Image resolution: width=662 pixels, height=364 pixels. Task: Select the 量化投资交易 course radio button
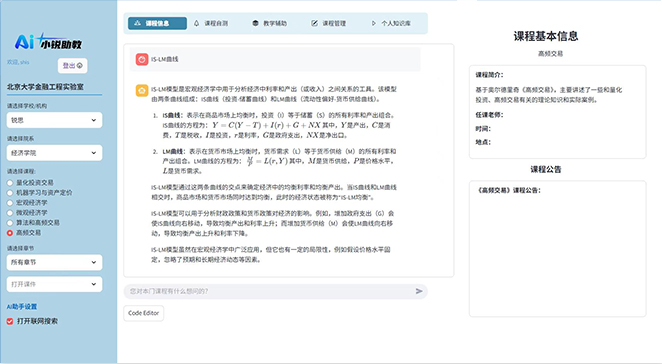tap(10, 183)
